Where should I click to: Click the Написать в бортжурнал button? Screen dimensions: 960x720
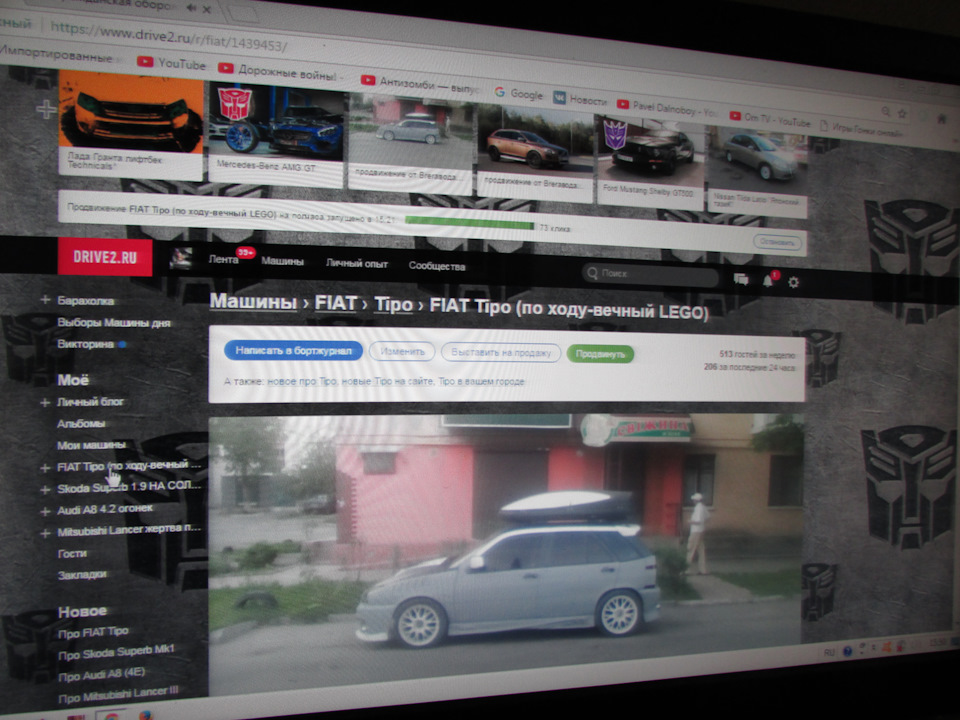[293, 350]
